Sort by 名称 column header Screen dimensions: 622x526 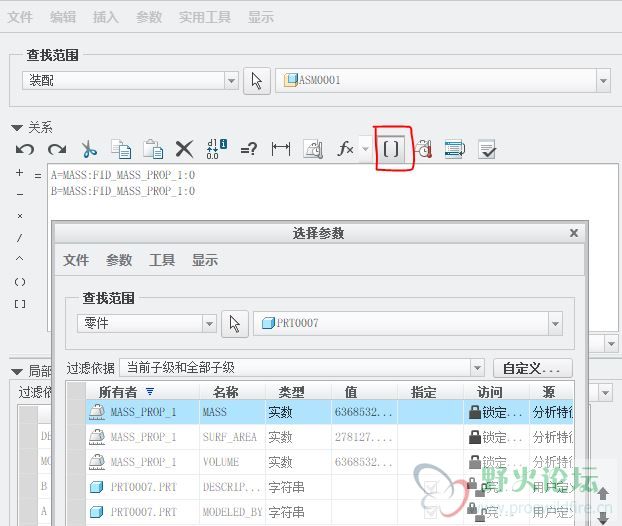[x=233, y=392]
